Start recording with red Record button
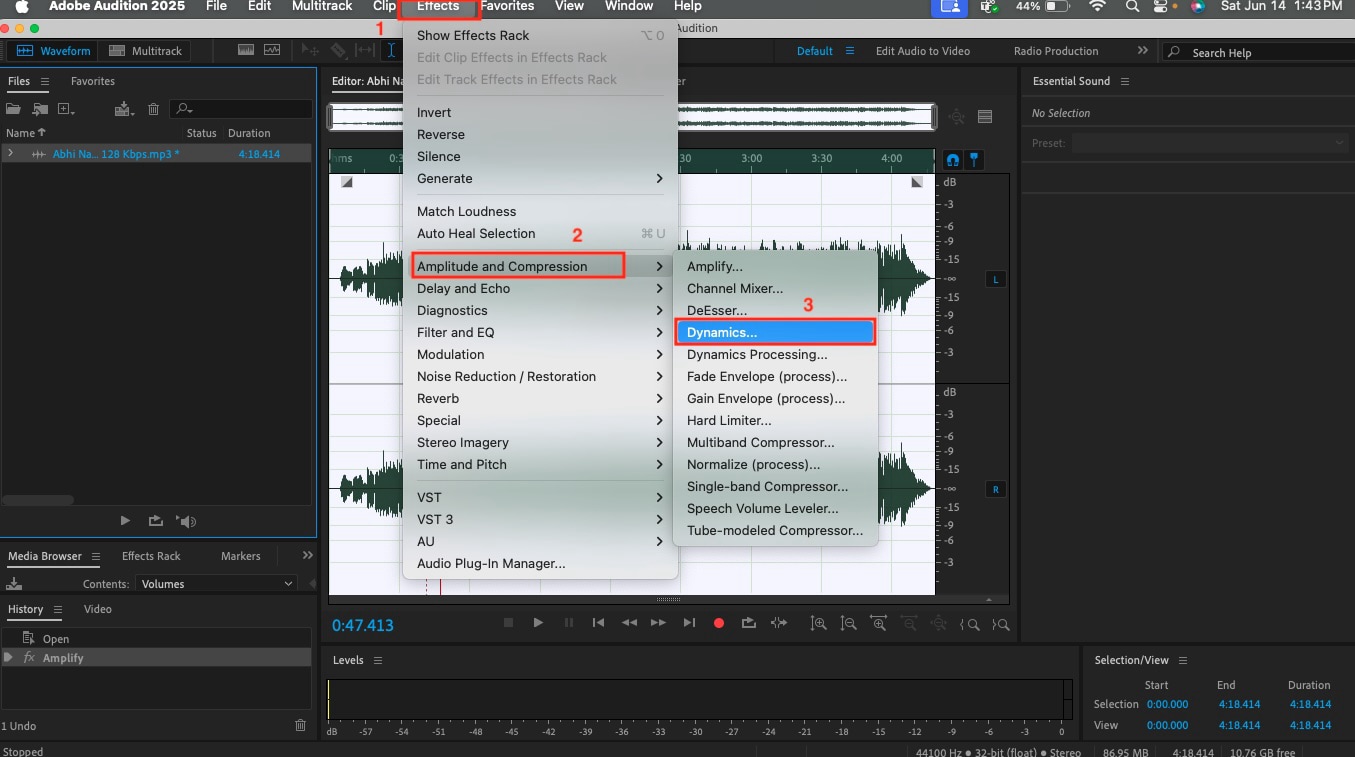Screen dimensions: 1355x757 718,622
